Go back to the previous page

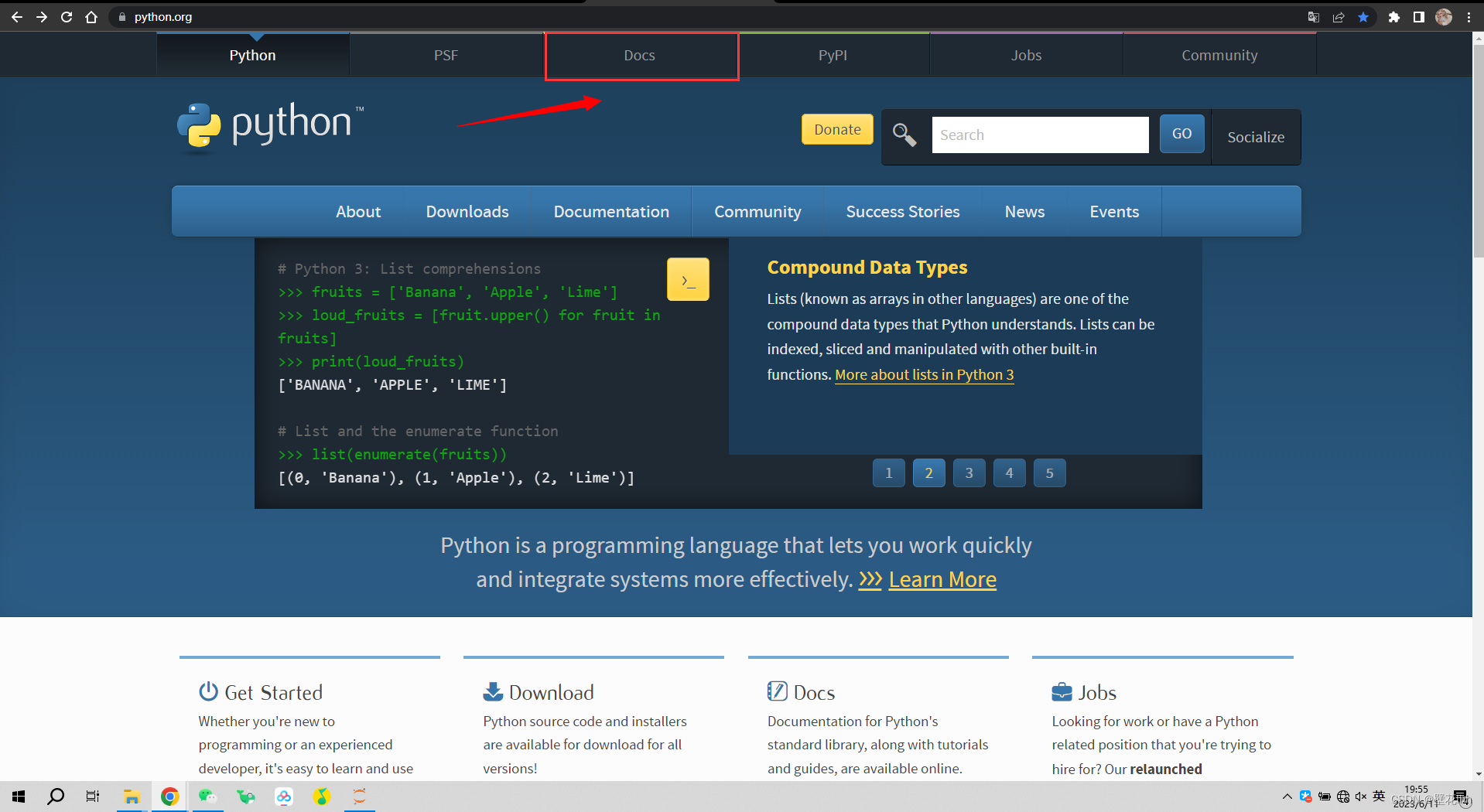[16, 17]
